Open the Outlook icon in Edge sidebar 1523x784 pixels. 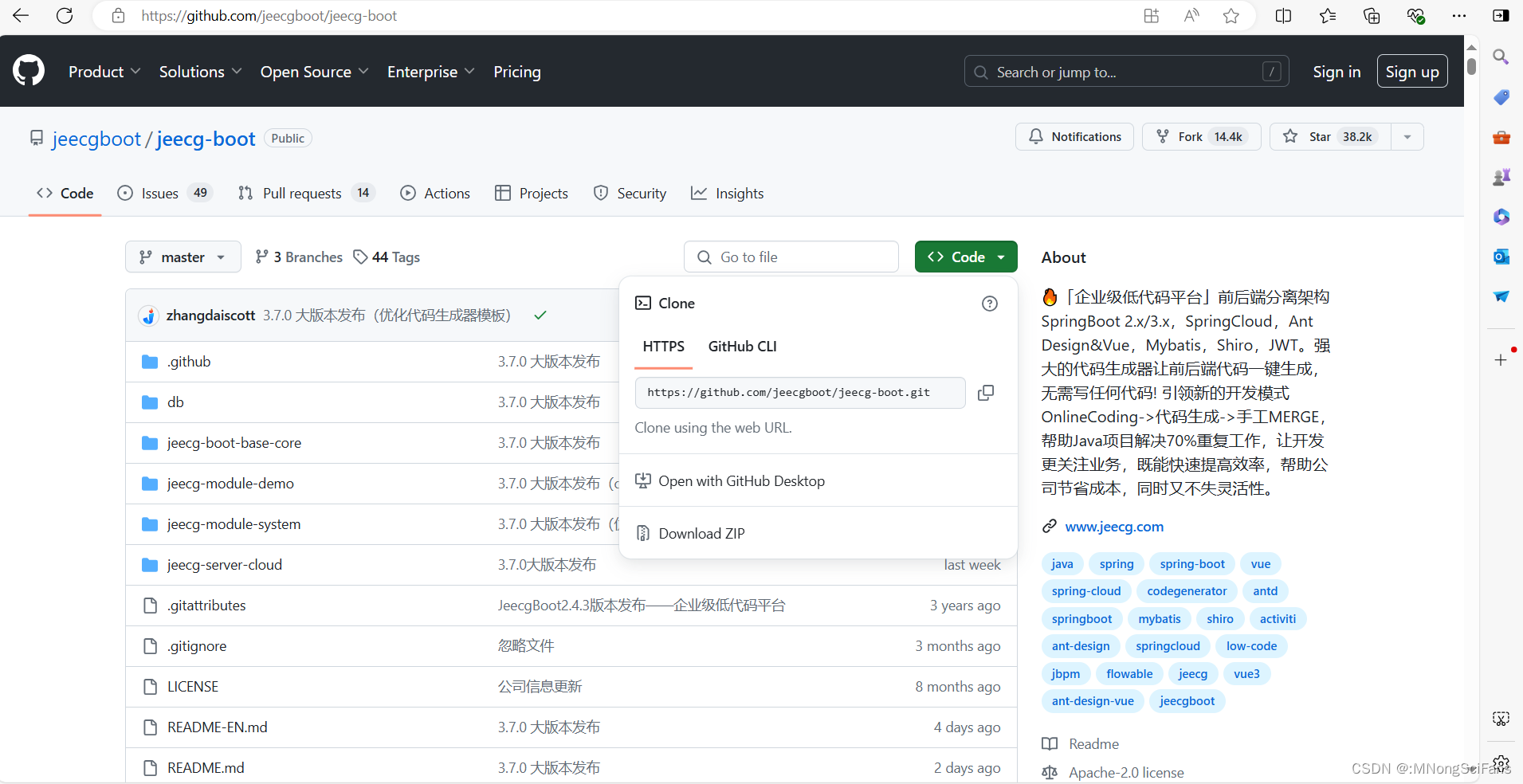click(1501, 257)
